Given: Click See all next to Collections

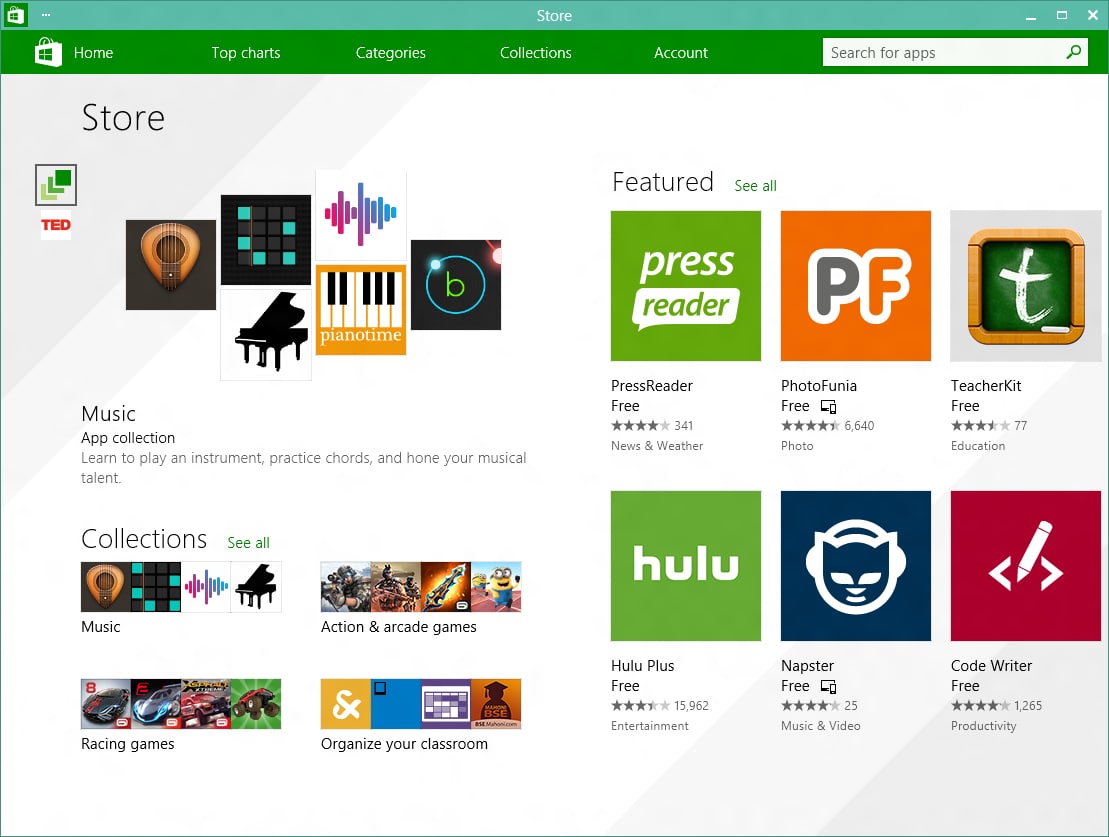Looking at the screenshot, I should point(248,543).
